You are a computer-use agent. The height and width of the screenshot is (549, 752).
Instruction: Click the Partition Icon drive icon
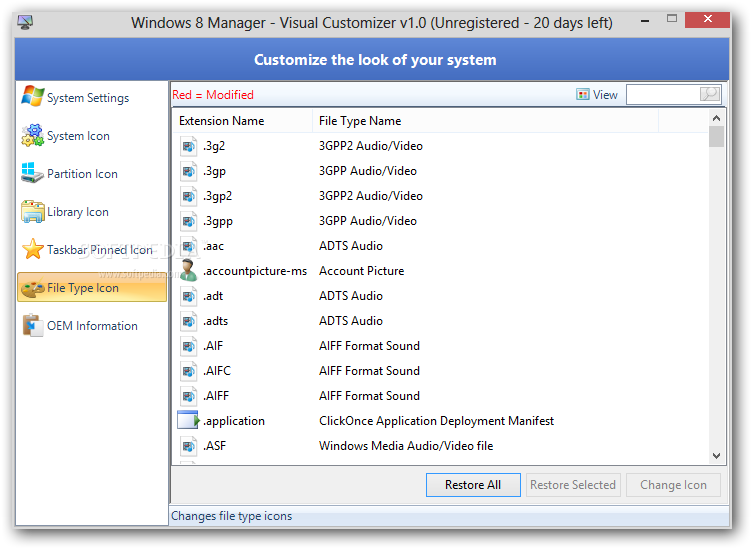point(33,173)
